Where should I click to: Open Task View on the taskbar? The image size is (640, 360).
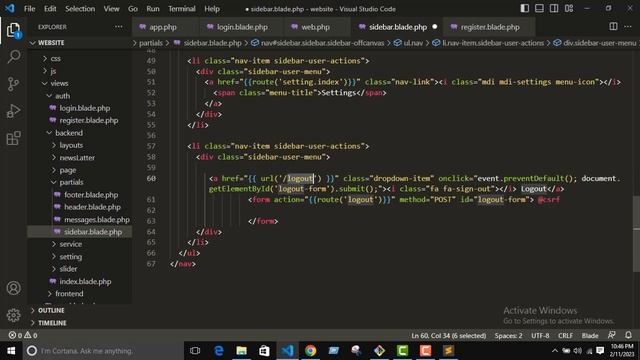point(195,351)
